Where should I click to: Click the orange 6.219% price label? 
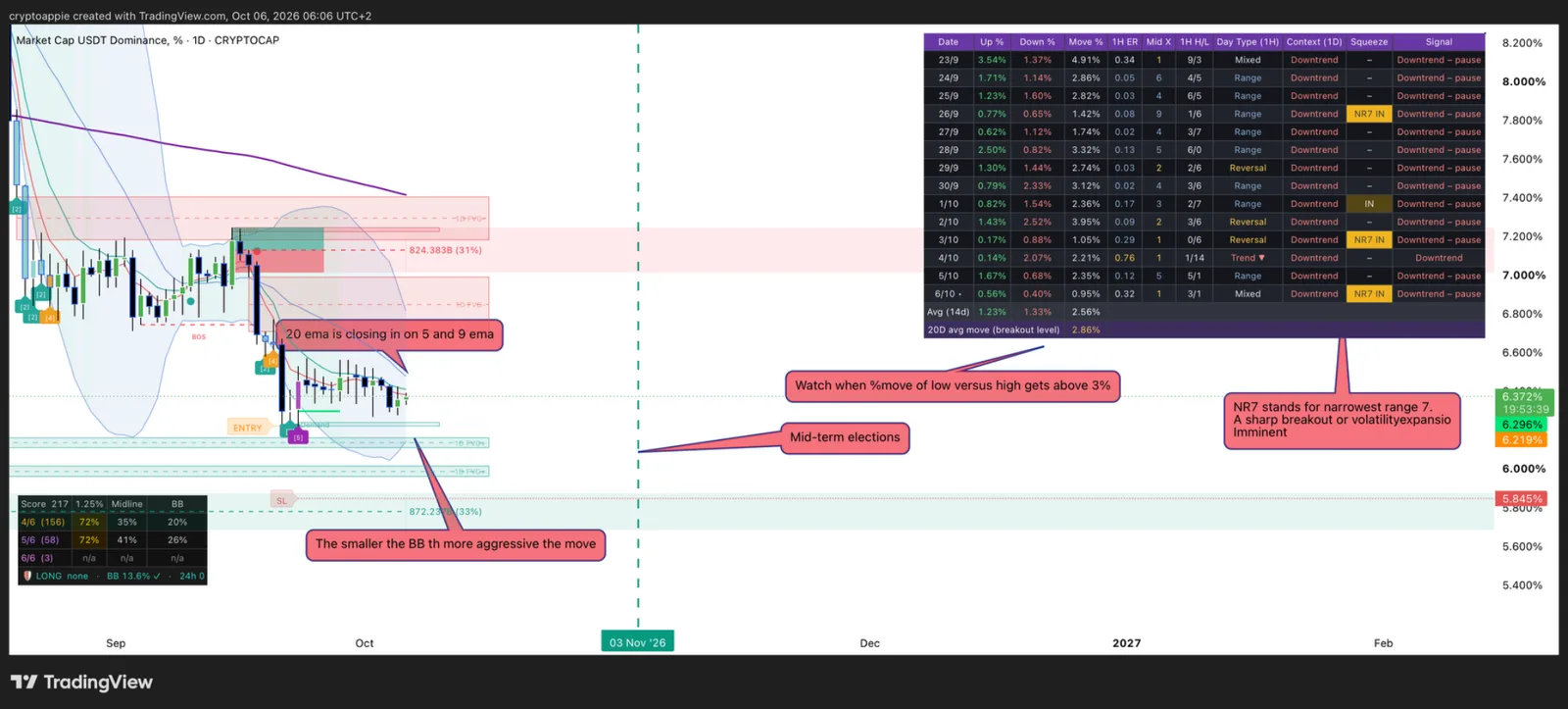[x=1522, y=440]
